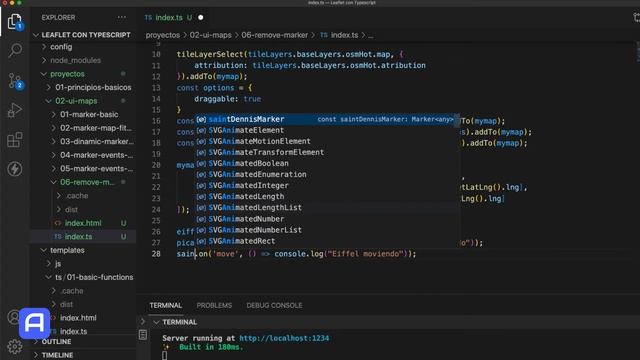Open the Source Control view icon
The image size is (640, 360).
[16, 81]
